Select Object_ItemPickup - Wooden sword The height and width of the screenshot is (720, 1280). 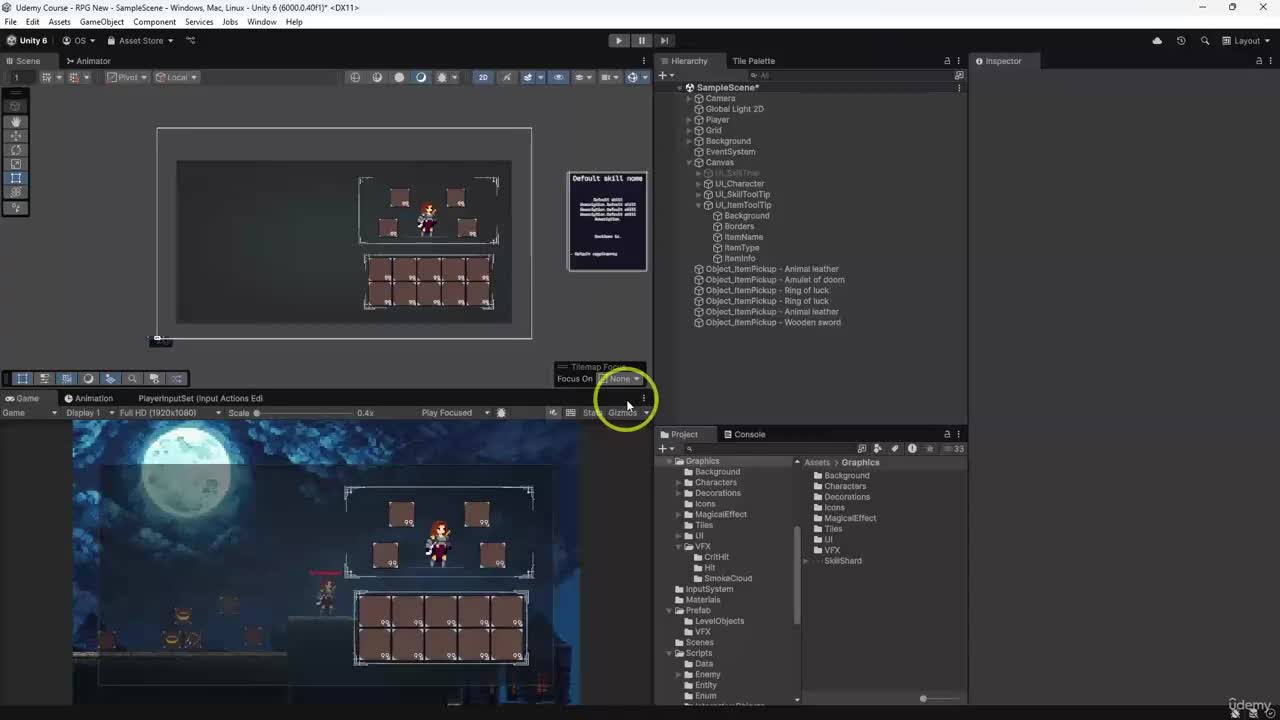[x=773, y=322]
